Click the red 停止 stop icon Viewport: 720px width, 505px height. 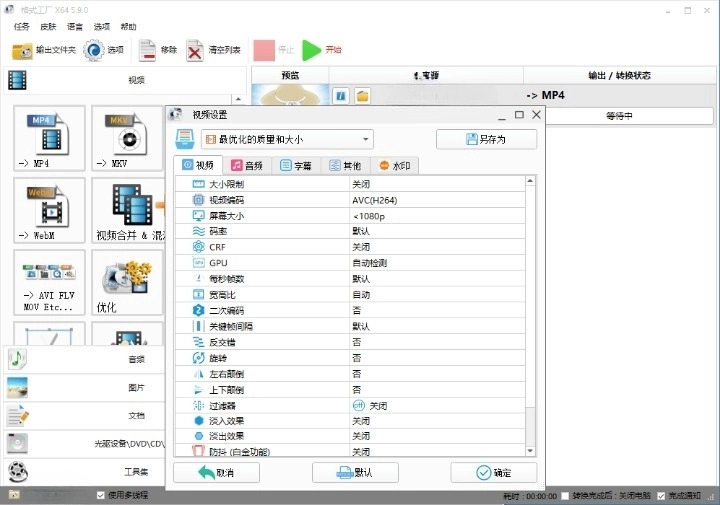tap(264, 50)
